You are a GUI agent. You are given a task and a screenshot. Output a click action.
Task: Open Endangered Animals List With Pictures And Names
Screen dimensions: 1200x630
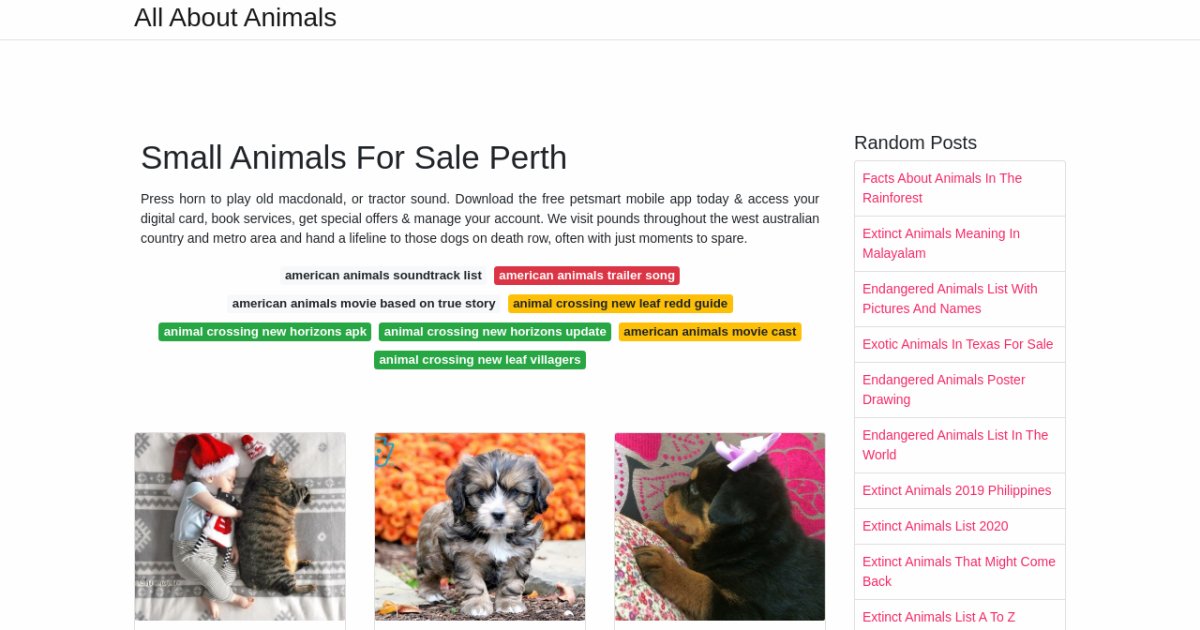click(950, 298)
